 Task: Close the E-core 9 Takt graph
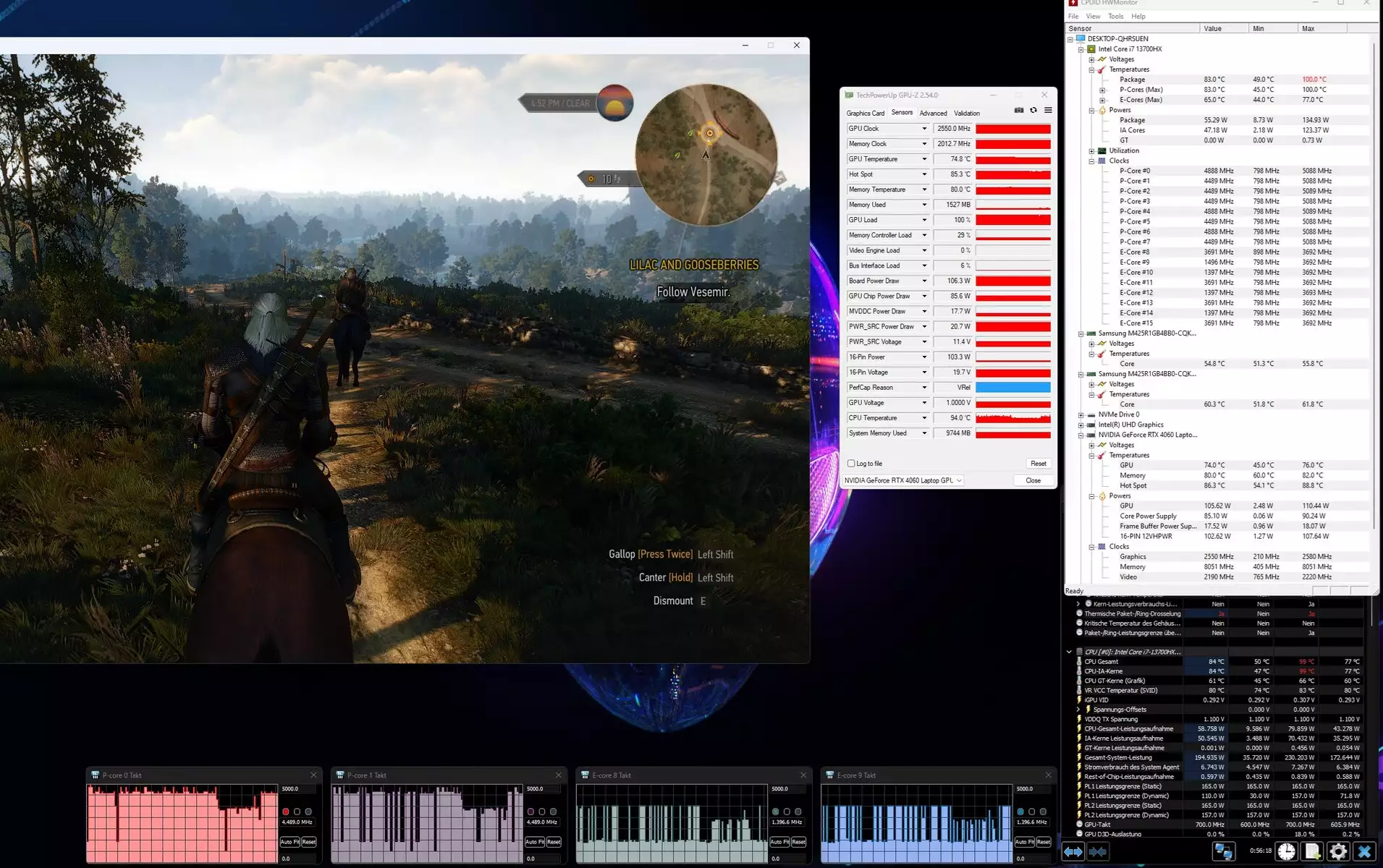1048,775
